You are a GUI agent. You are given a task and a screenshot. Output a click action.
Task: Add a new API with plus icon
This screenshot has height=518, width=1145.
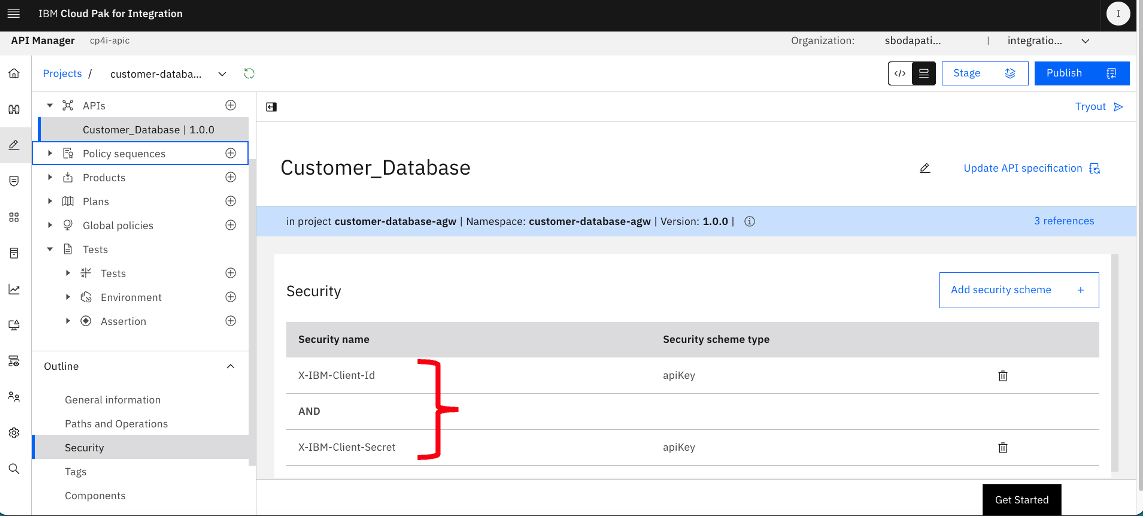(231, 105)
